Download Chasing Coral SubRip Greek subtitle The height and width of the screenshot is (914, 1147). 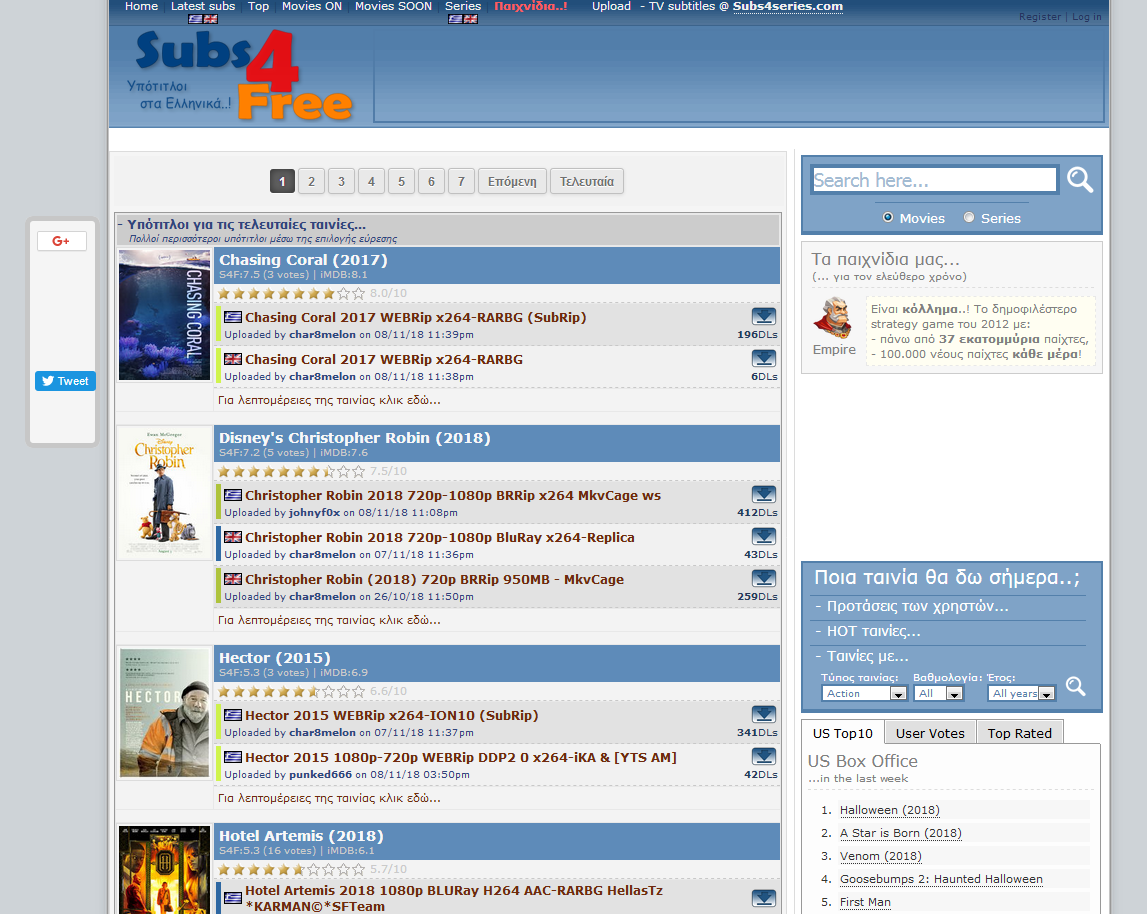click(764, 317)
